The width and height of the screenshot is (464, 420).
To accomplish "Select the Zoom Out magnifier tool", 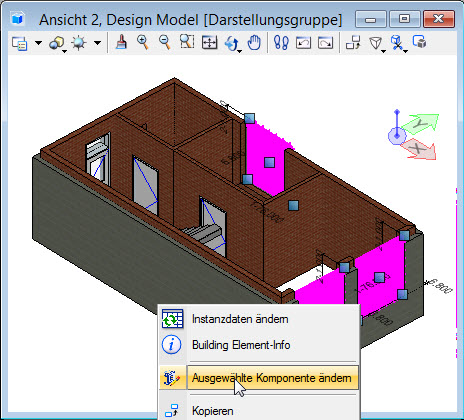I will (x=165, y=43).
